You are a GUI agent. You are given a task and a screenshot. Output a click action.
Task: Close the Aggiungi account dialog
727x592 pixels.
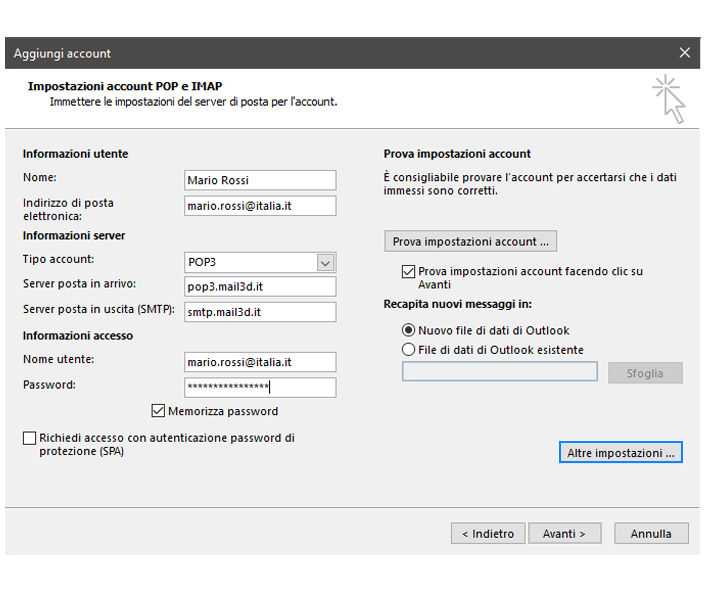(x=684, y=53)
